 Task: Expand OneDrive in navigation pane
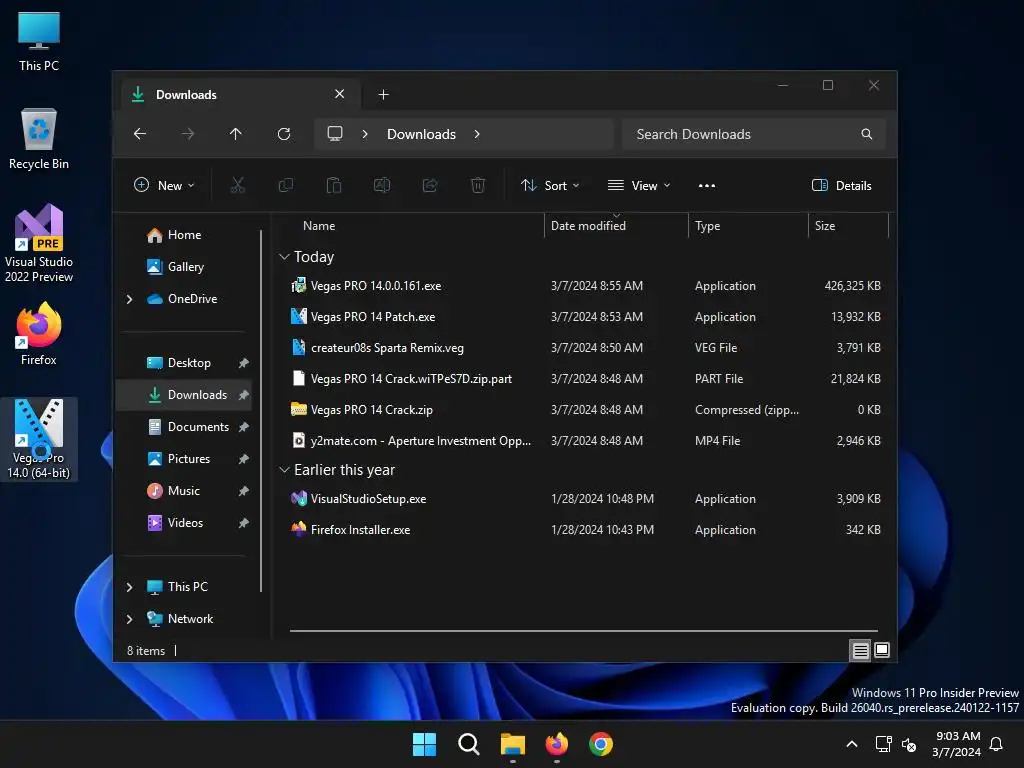pos(129,299)
